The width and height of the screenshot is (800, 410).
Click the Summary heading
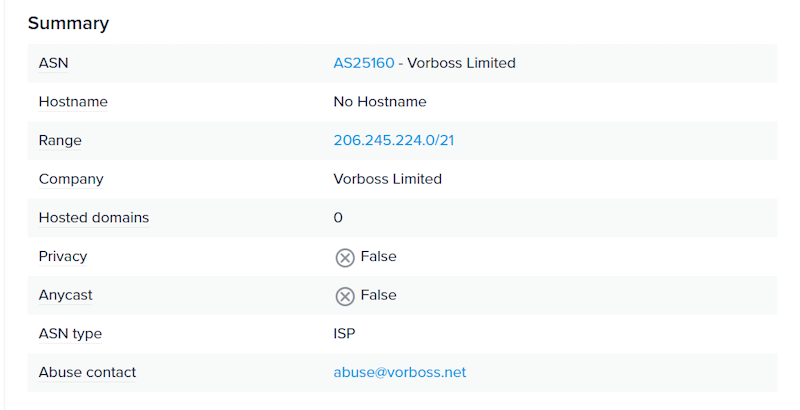click(x=68, y=23)
